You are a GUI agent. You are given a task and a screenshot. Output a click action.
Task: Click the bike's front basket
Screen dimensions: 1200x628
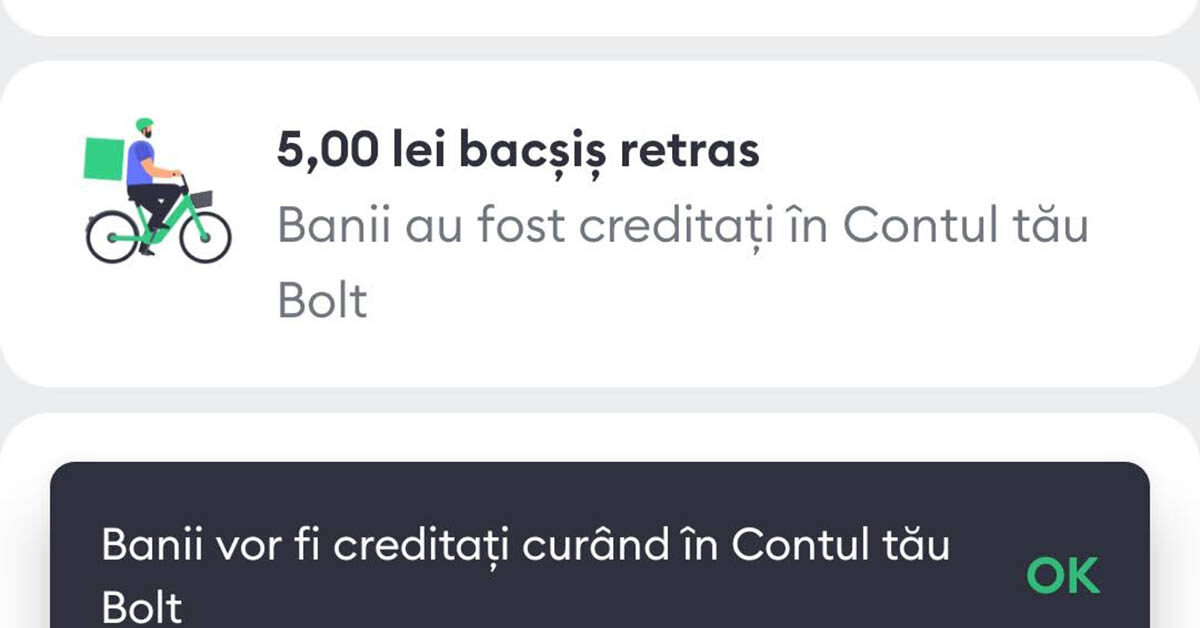(201, 198)
